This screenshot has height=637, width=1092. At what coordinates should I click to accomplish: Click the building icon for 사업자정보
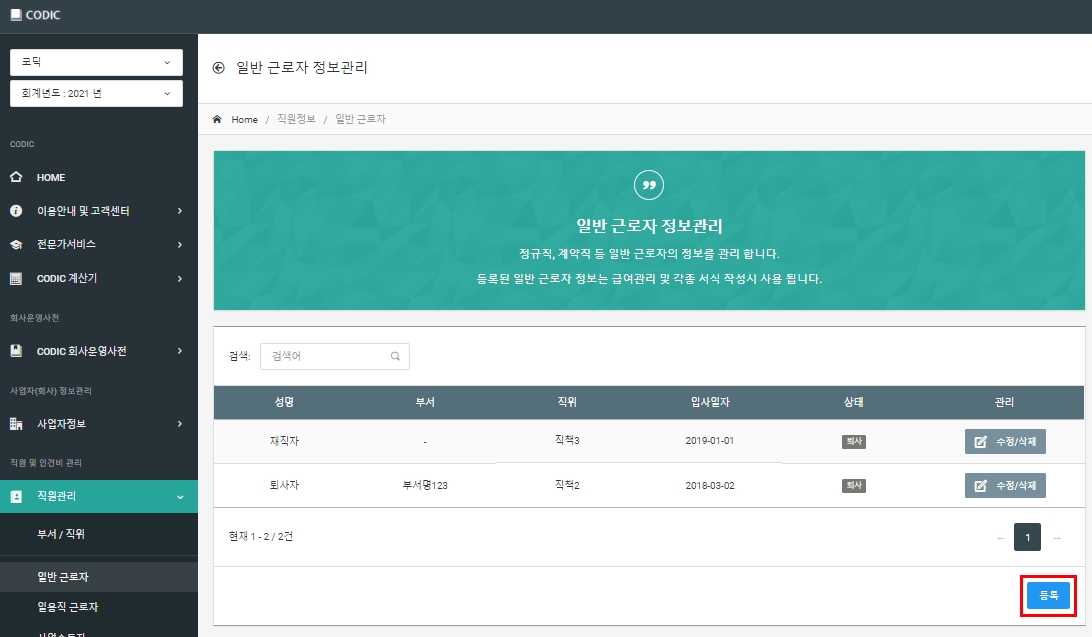tap(16, 423)
